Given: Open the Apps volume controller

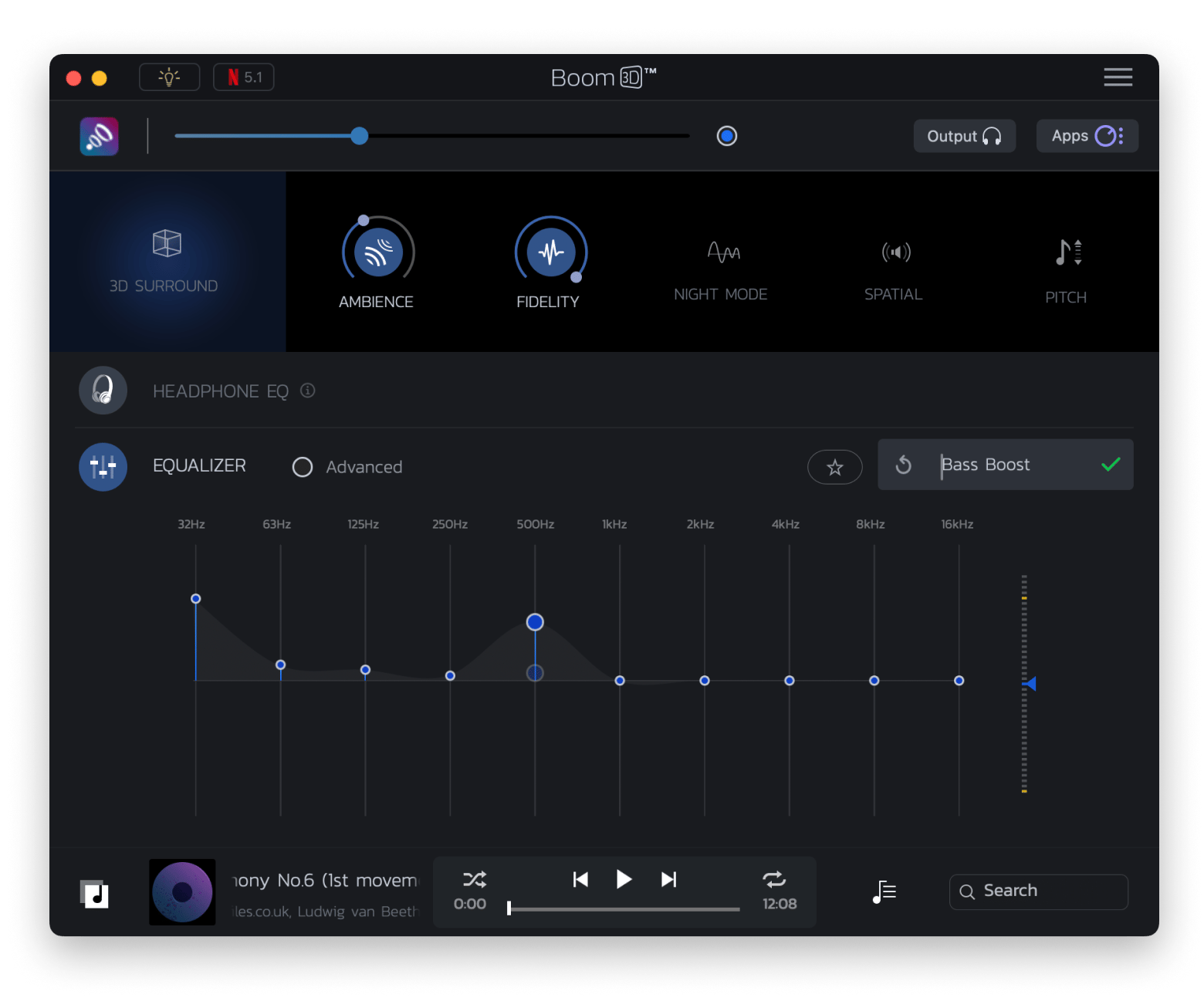Looking at the screenshot, I should click(1087, 137).
